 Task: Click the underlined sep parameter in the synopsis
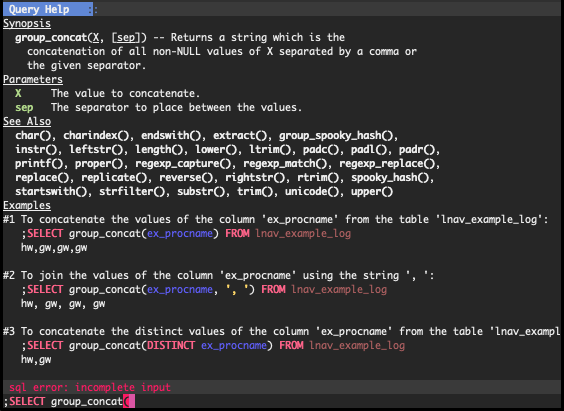pos(126,37)
